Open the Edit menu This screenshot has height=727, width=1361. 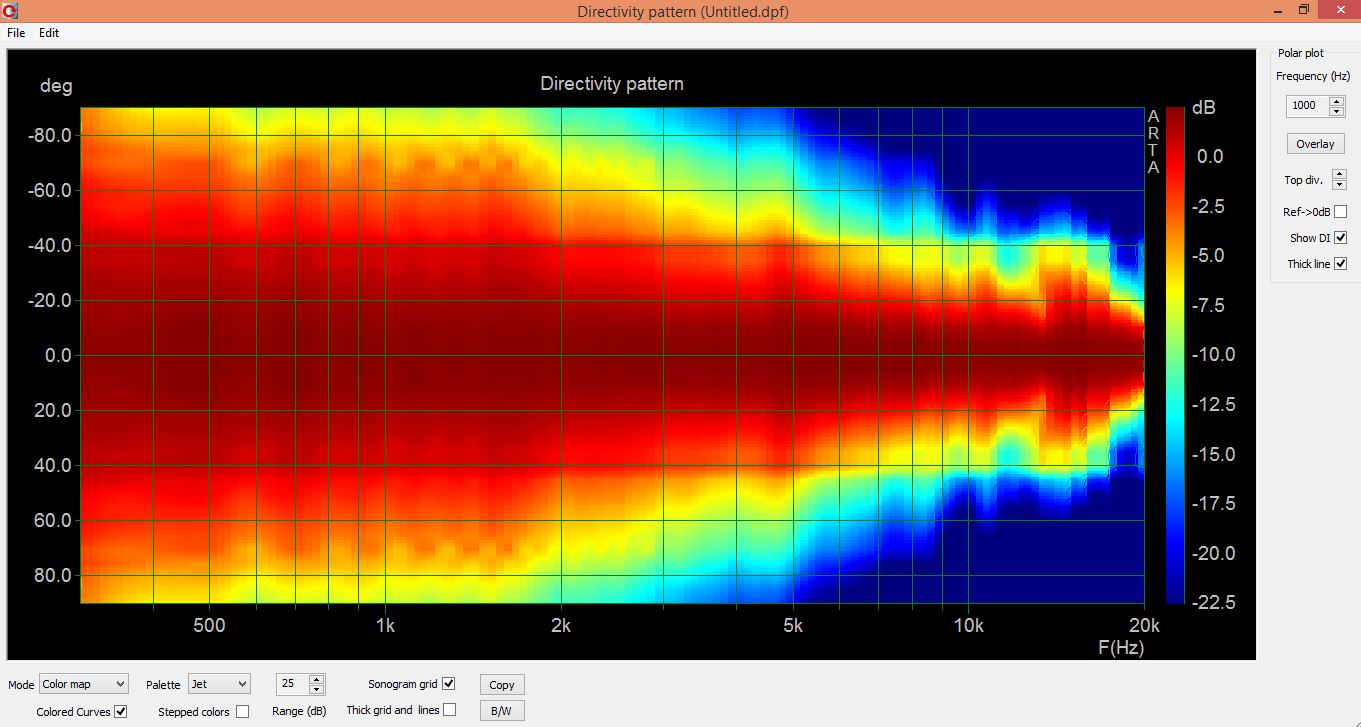(49, 33)
